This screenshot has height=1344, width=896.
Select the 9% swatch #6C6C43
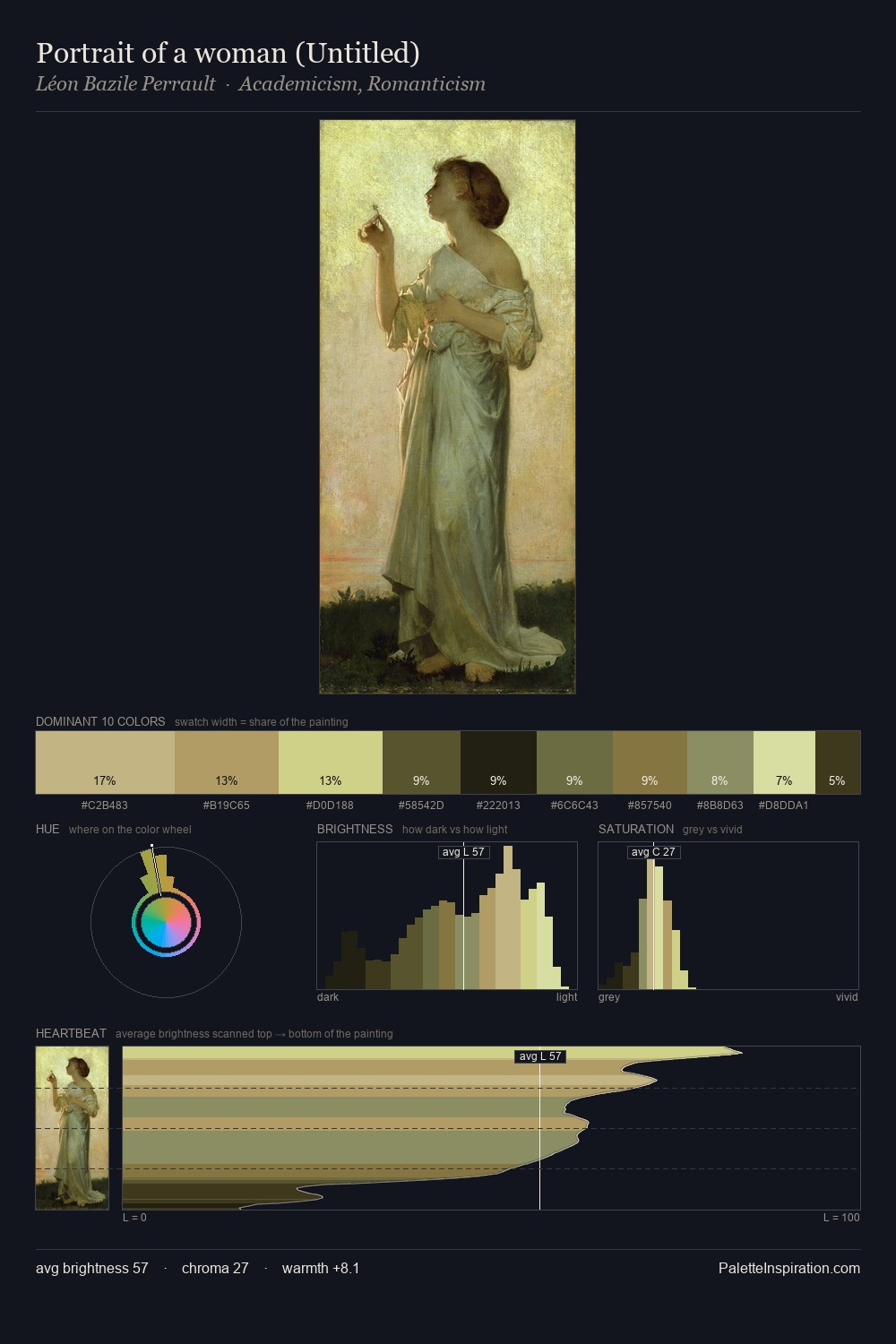[x=574, y=762]
